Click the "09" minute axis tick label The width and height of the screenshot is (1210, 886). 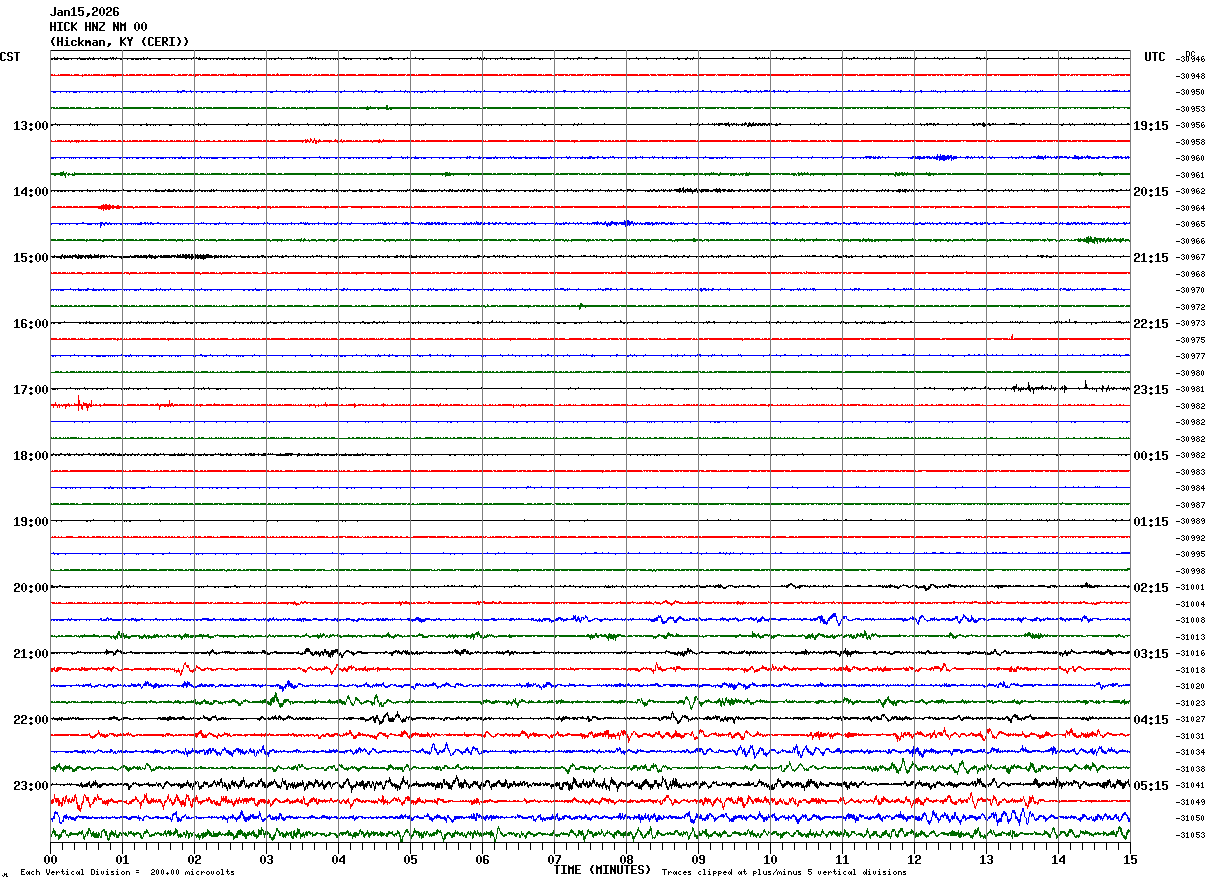pyautogui.click(x=698, y=859)
